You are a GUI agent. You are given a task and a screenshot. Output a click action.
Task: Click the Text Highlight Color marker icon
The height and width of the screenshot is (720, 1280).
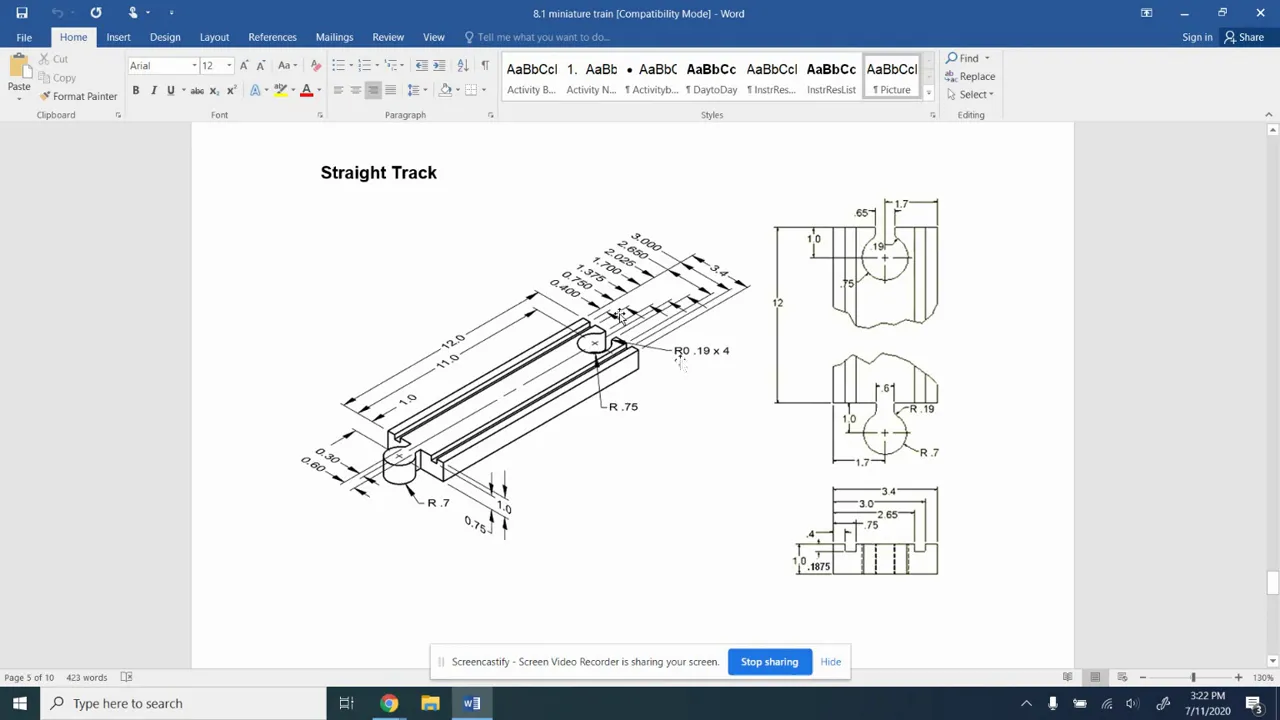281,91
